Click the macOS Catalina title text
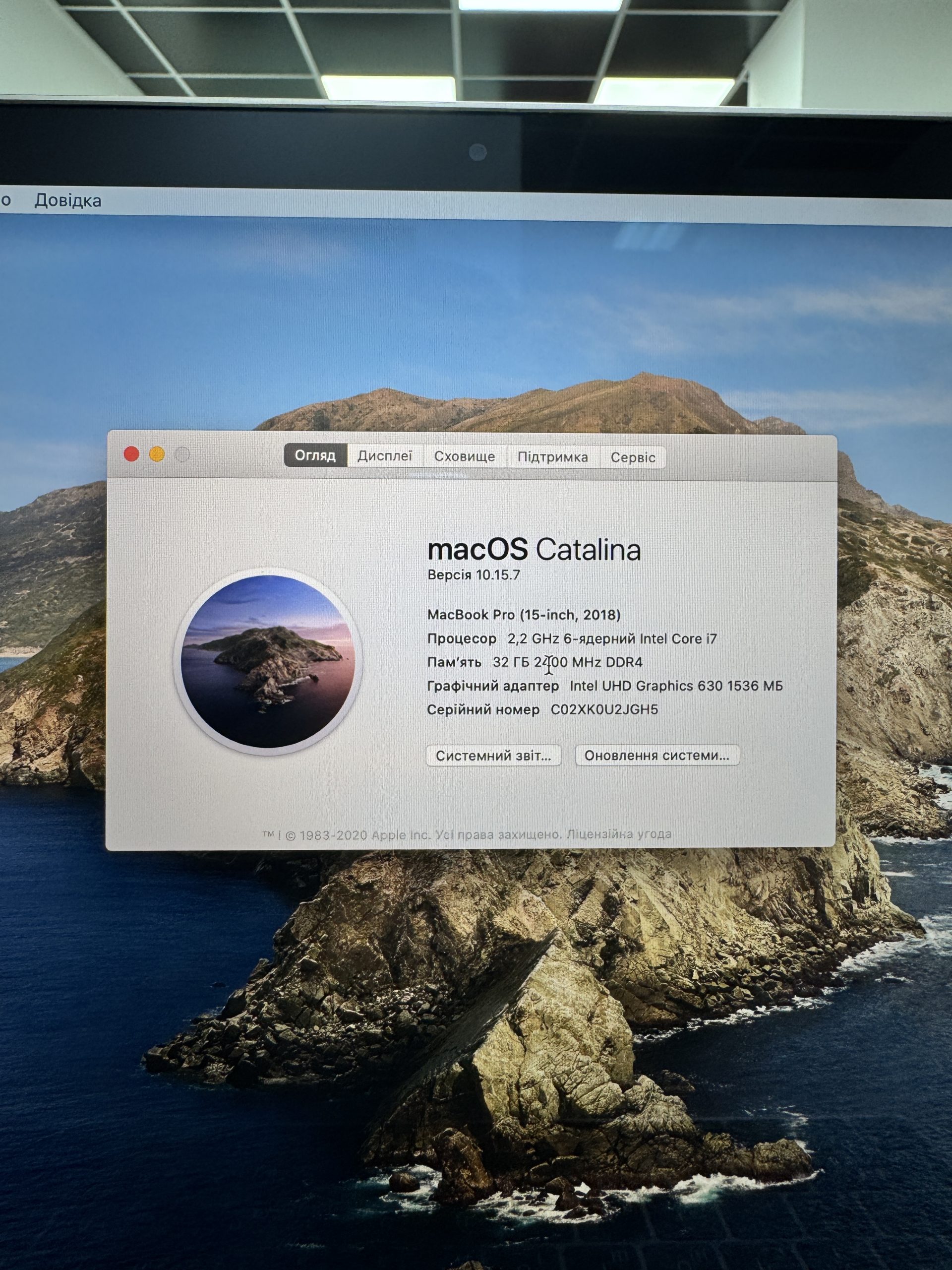Screen dimensions: 952x1270 [x=534, y=550]
